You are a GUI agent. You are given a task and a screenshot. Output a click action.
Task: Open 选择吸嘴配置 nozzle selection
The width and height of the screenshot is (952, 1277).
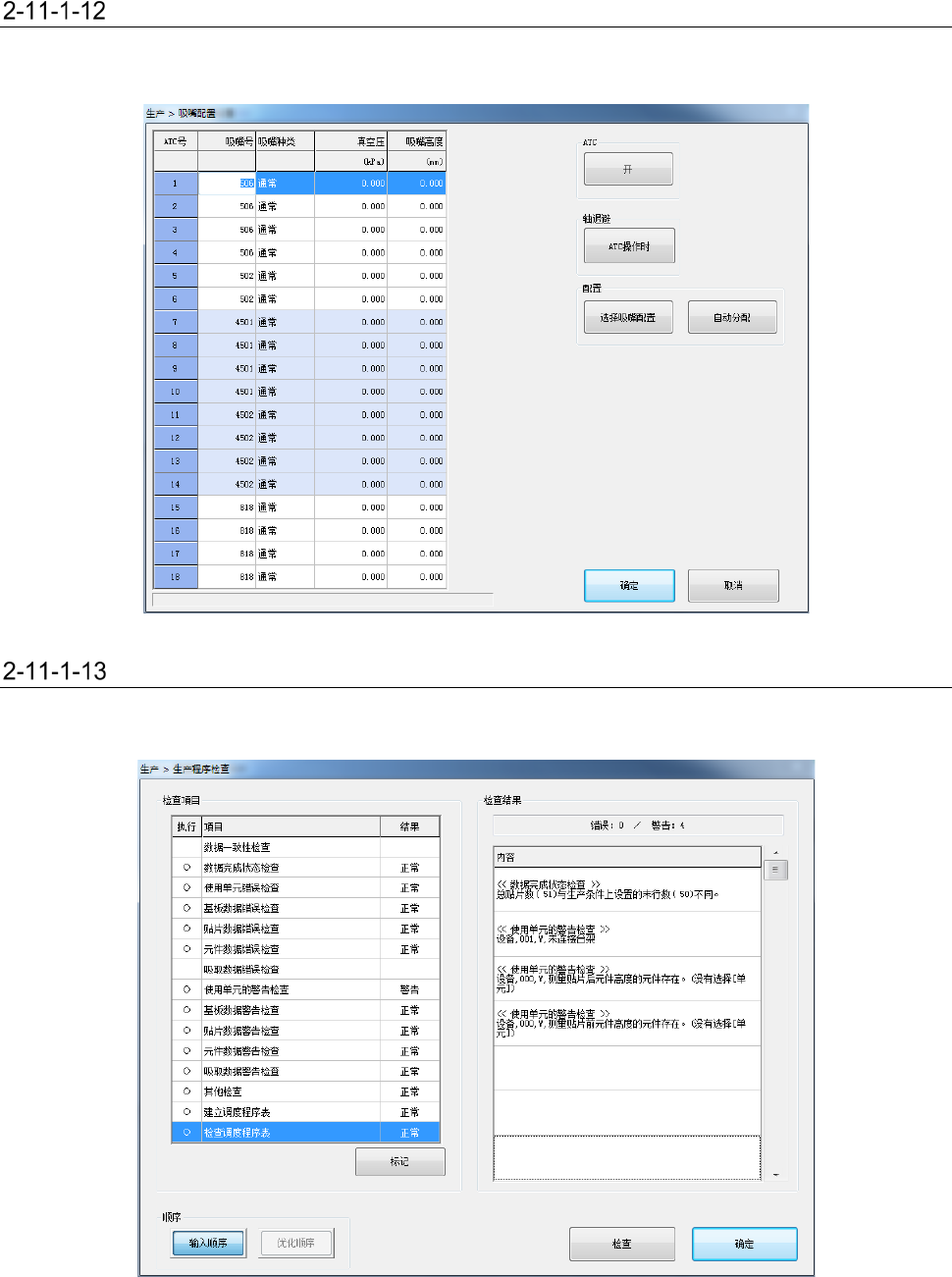pos(628,317)
